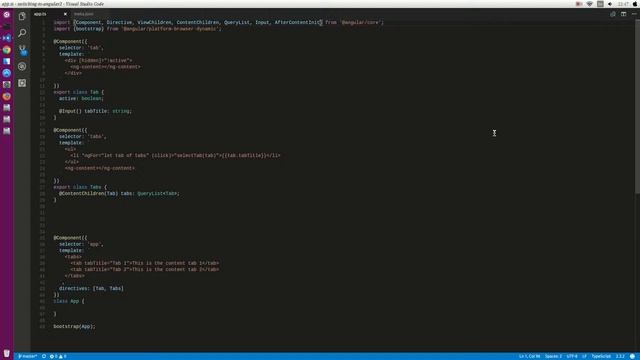Click the clock in the top panel
Viewport: 640px width, 360px height.
click(x=623, y=4)
